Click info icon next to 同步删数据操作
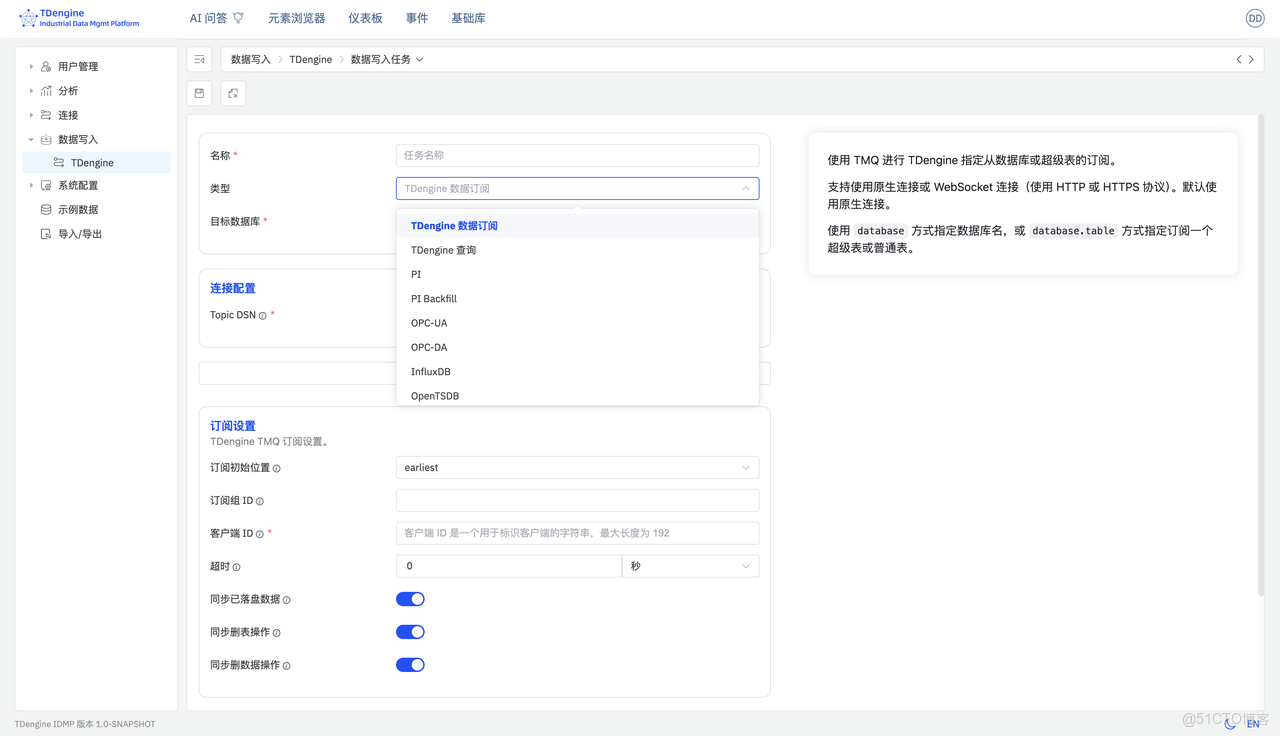The height and width of the screenshot is (736, 1280). tap(287, 666)
